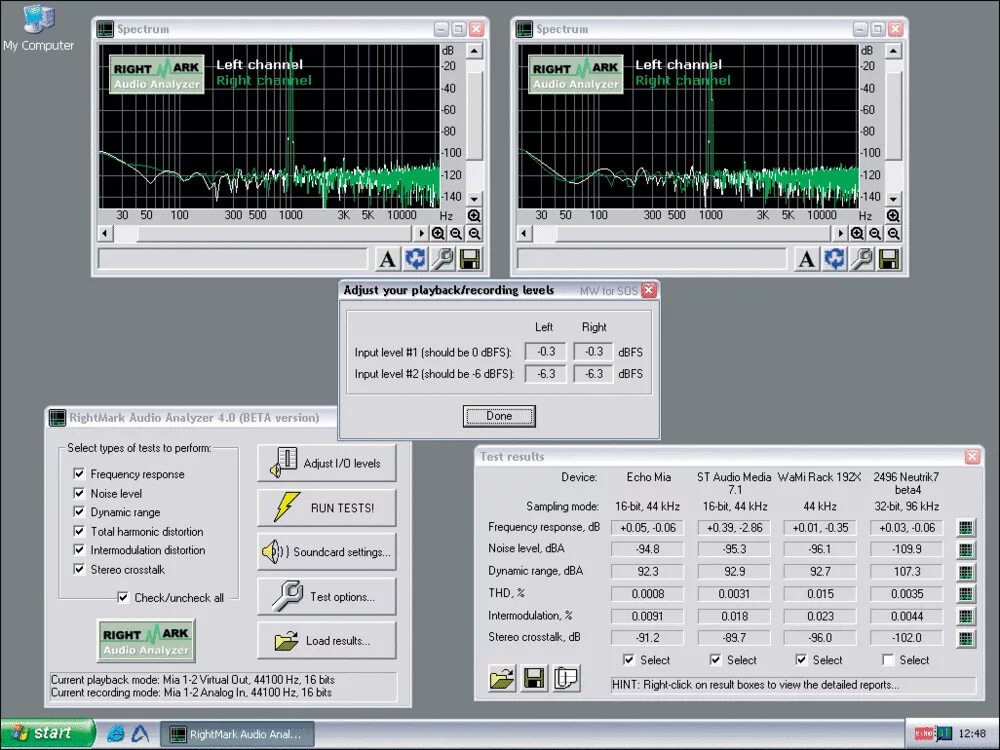
Task: Open the graph icon for the Frequency response row
Action: 966,527
